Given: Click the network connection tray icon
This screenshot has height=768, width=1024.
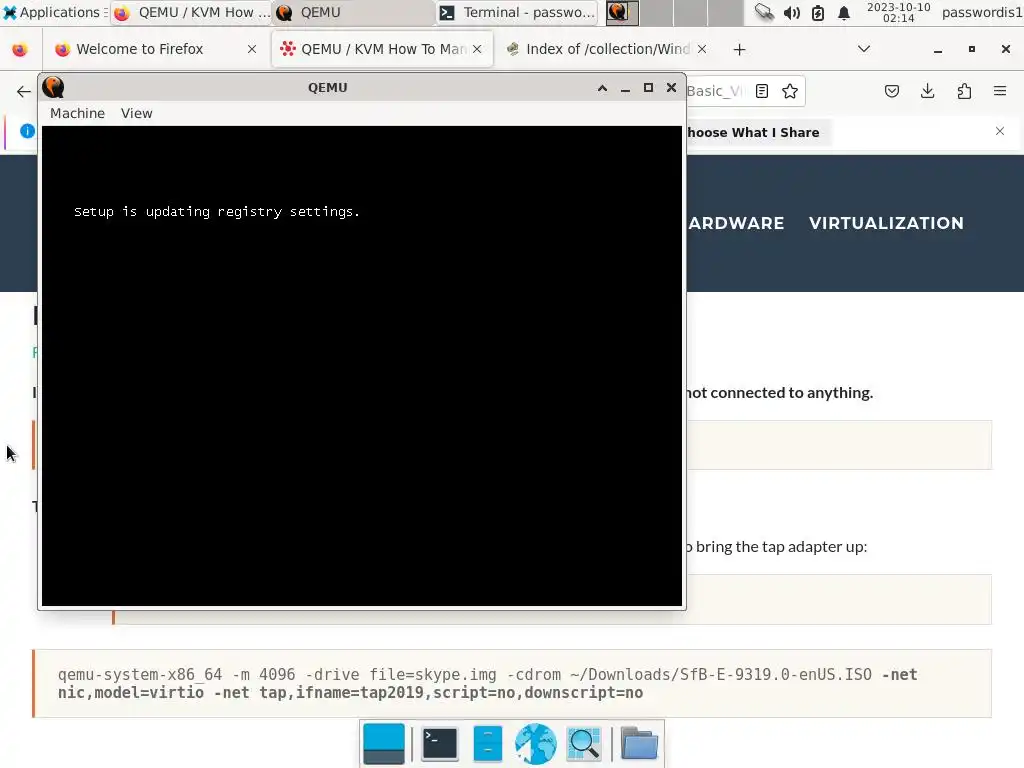Looking at the screenshot, I should 764,12.
